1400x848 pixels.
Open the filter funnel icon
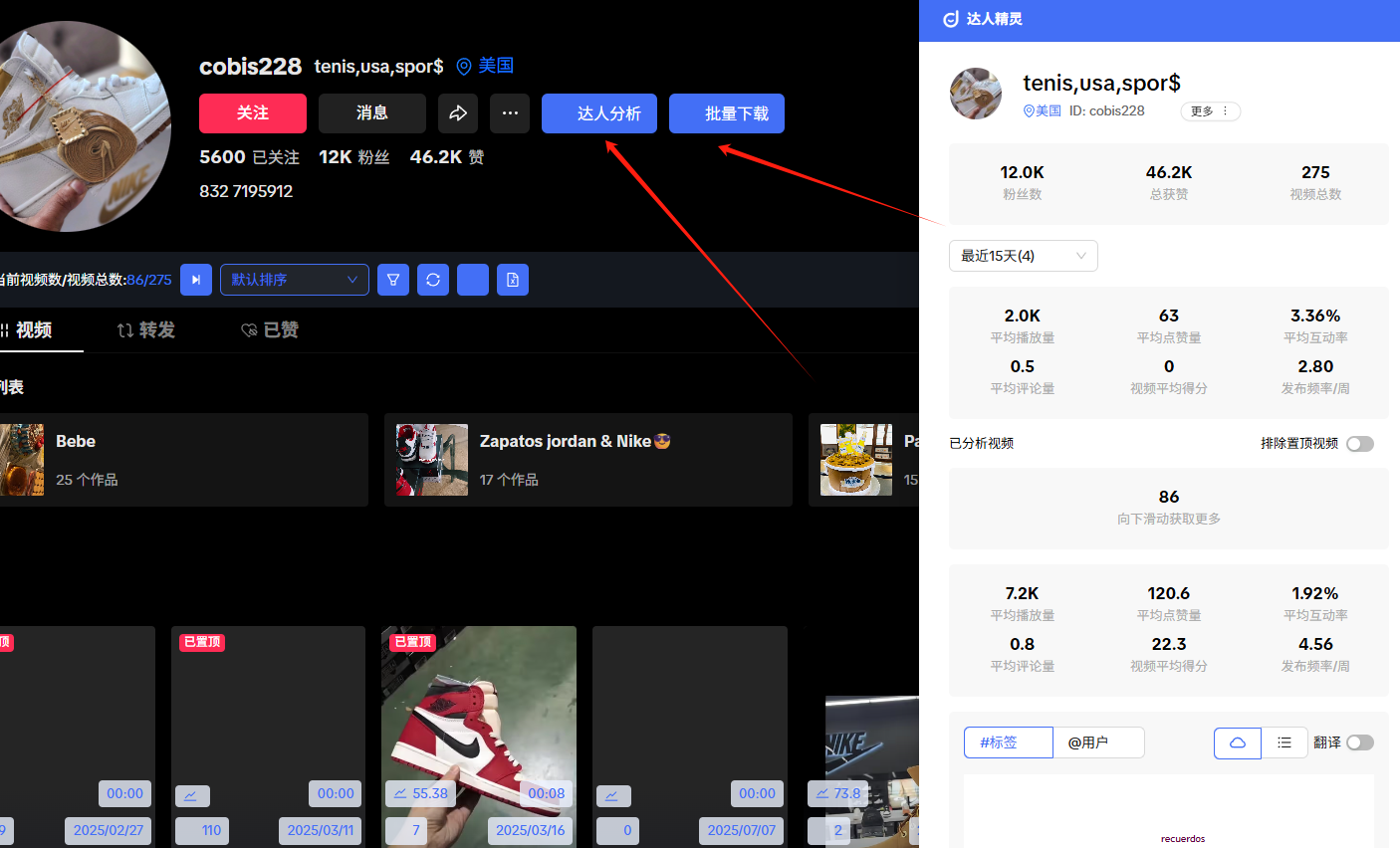point(393,280)
